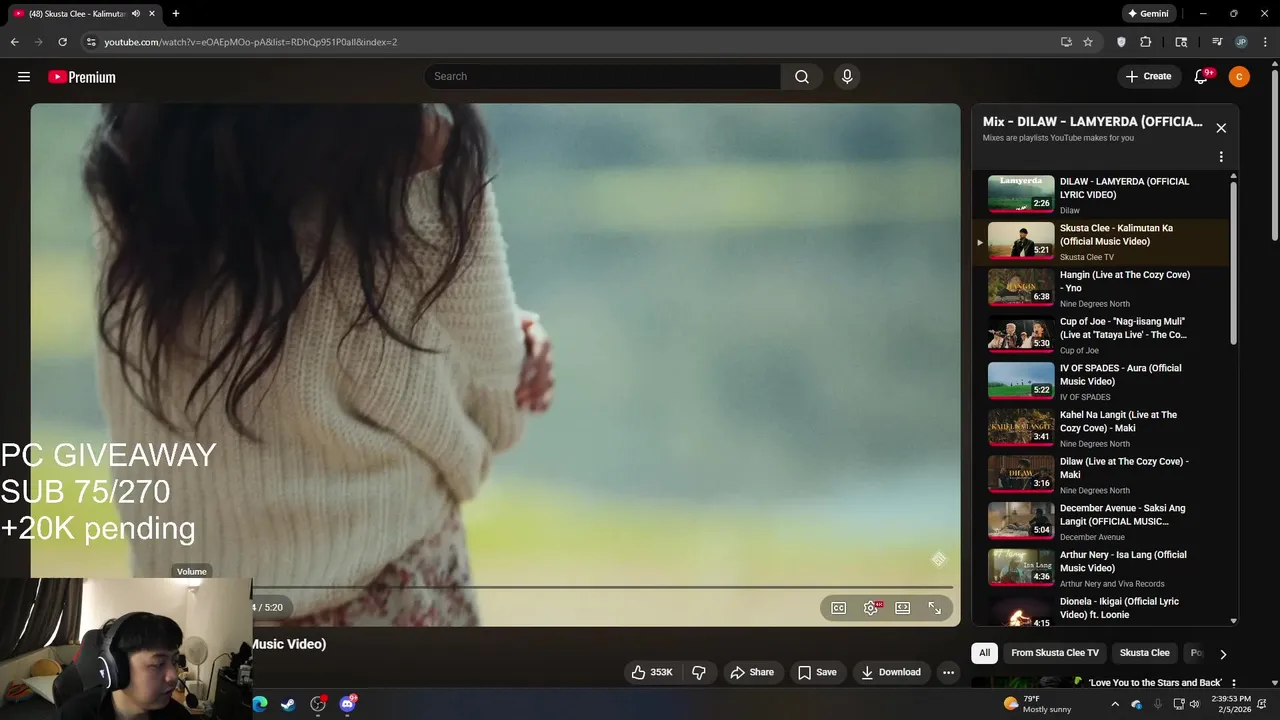Screen dimensions: 1280x720
Task: Go to the YouTube Premium home logo
Action: [82, 77]
